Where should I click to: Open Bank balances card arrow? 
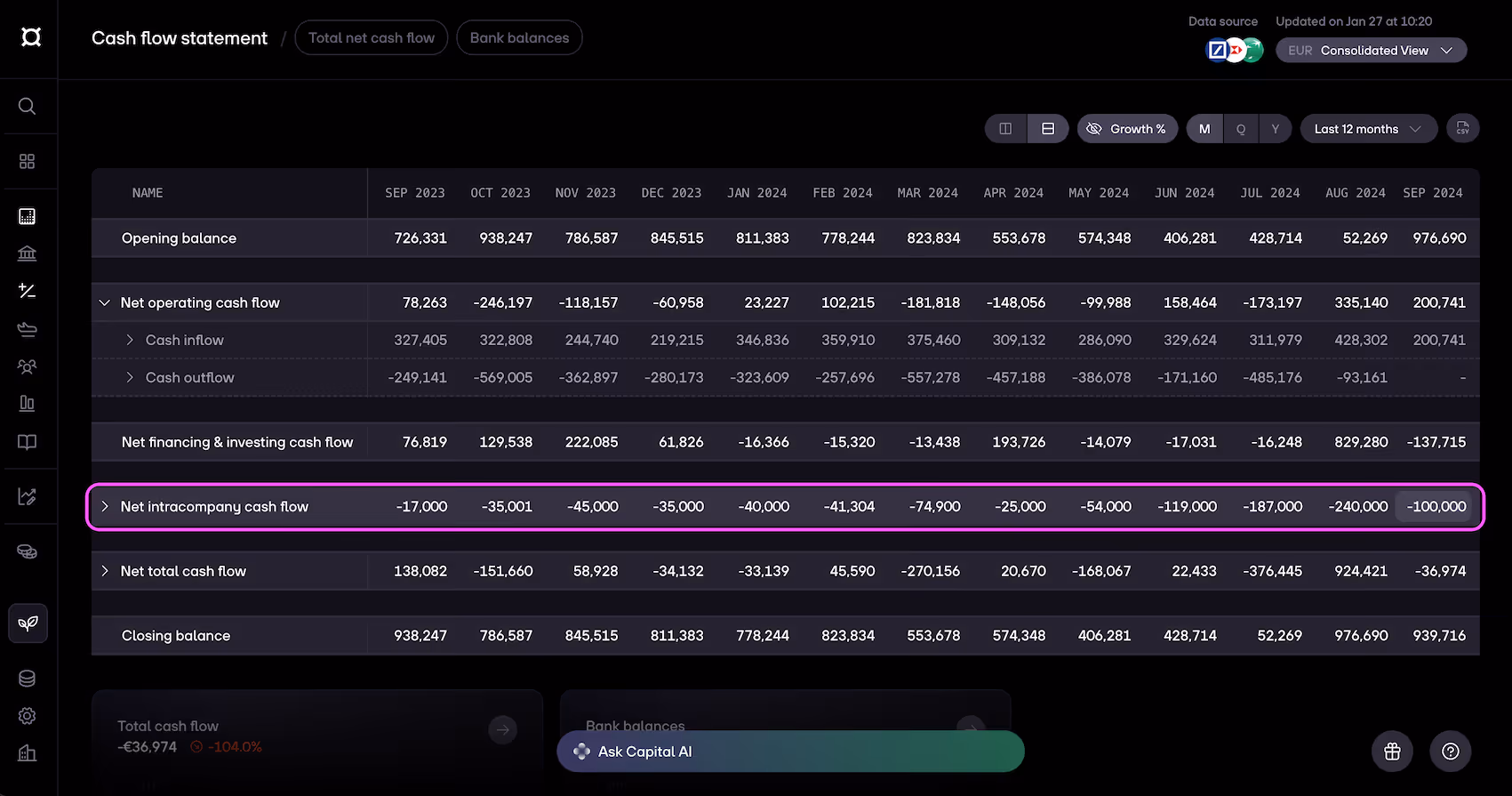971,728
